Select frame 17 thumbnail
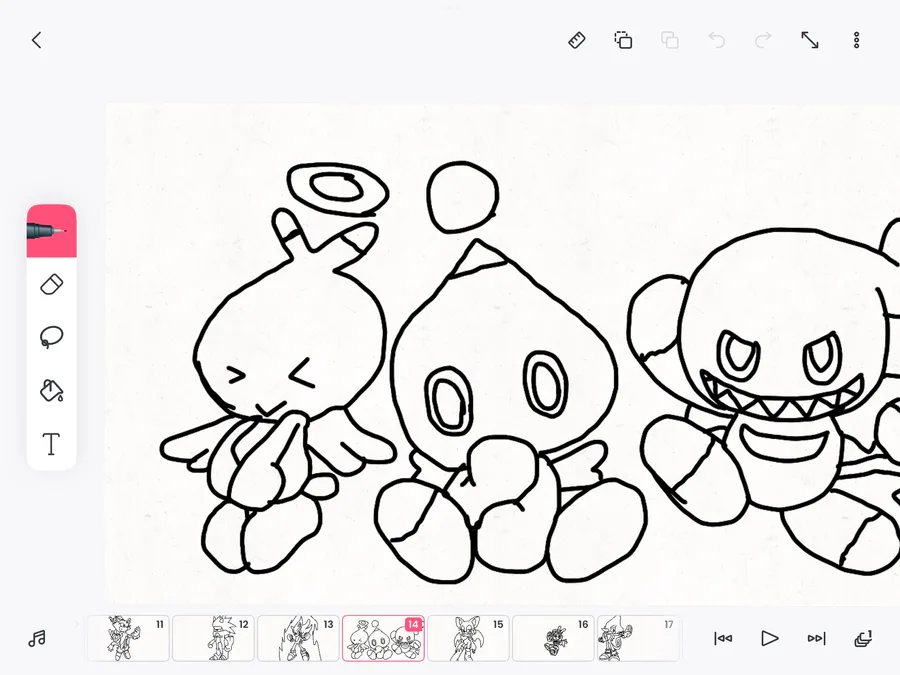The height and width of the screenshot is (675, 900). (x=638, y=638)
